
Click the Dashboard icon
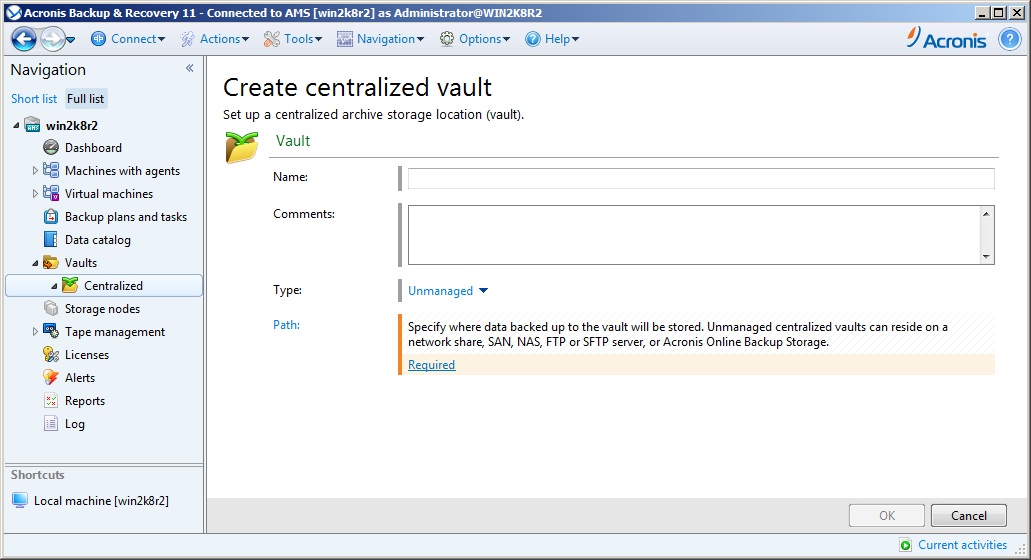coord(51,147)
